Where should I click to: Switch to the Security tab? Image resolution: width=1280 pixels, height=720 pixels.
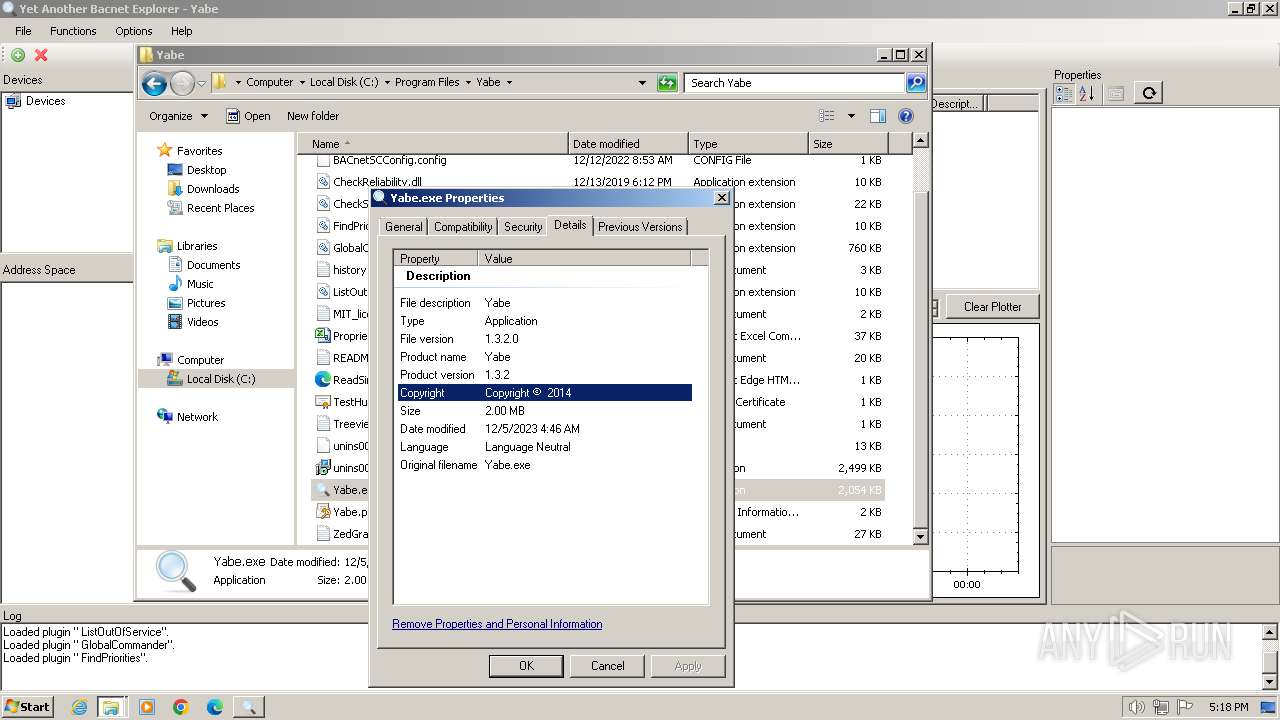(523, 227)
